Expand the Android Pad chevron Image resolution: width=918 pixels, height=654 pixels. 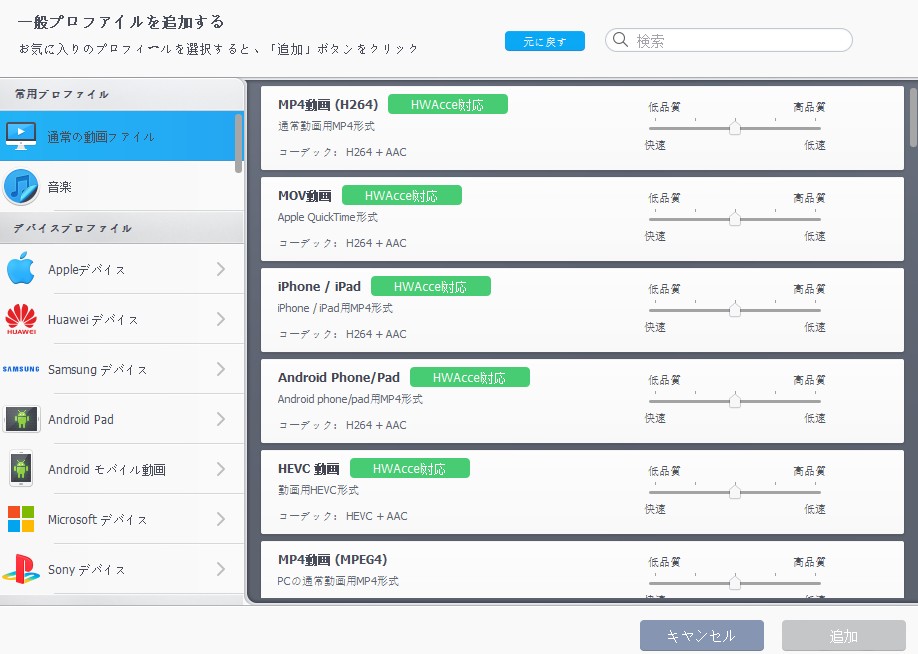(221, 419)
